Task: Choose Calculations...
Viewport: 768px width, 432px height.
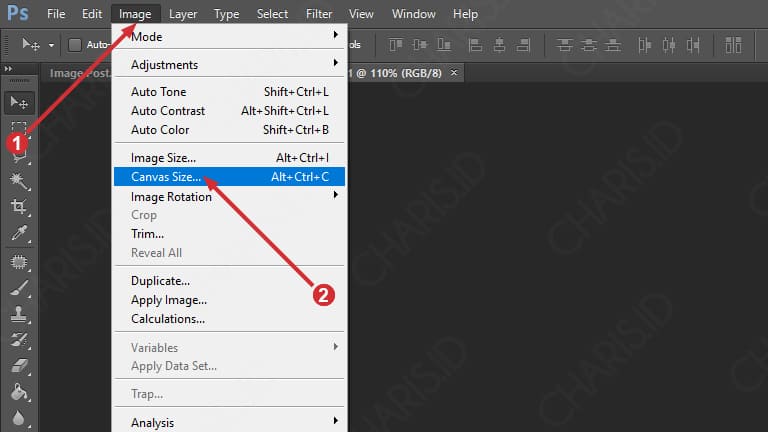Action: click(229, 319)
